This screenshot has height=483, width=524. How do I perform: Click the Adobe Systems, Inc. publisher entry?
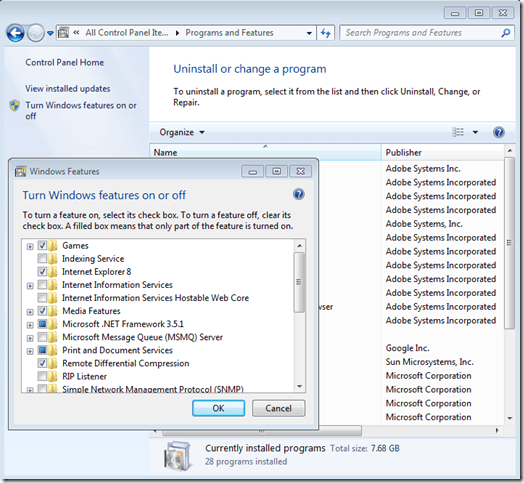pyautogui.click(x=424, y=224)
